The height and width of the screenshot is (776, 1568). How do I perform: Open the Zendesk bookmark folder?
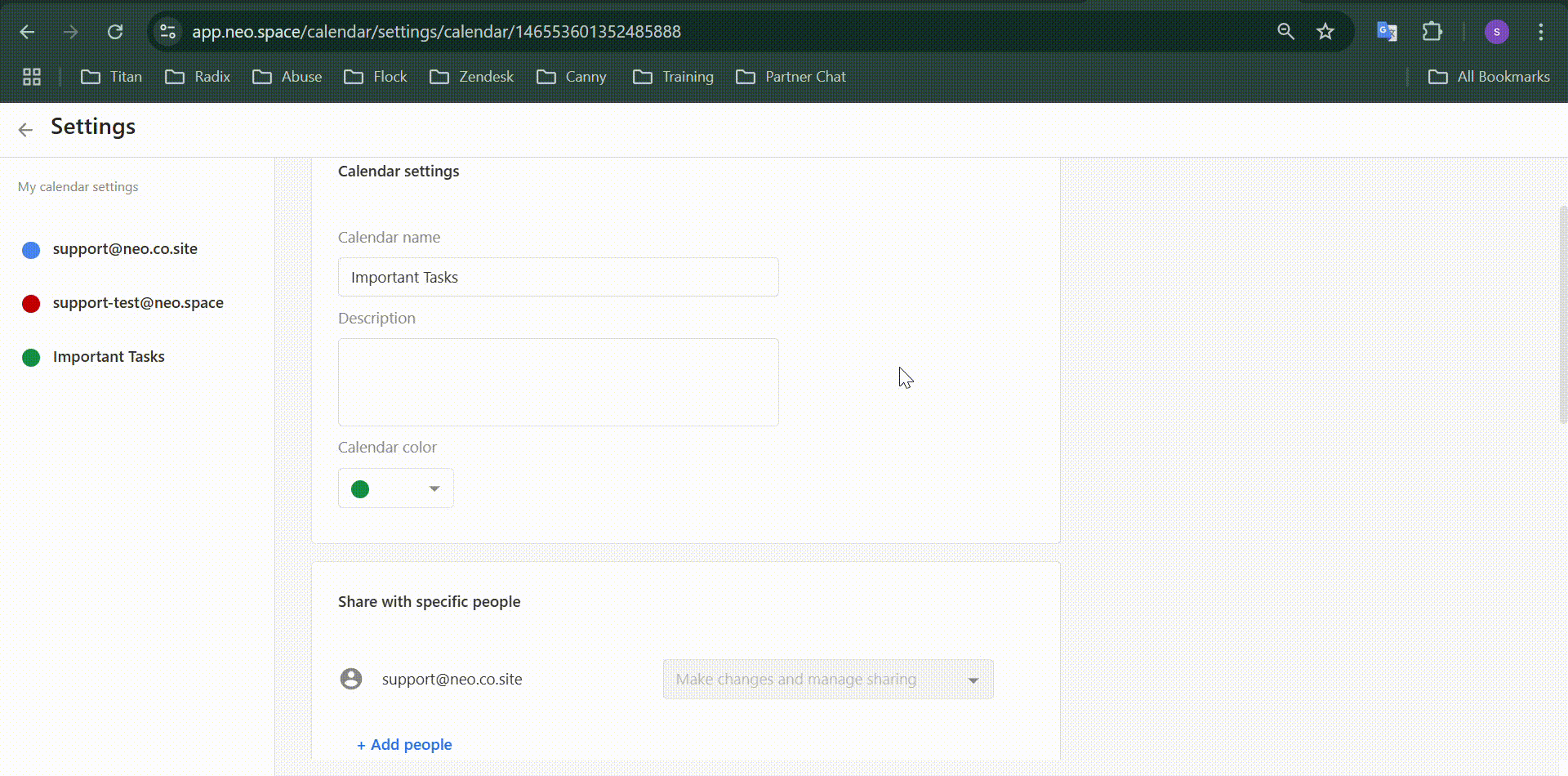[x=472, y=77]
